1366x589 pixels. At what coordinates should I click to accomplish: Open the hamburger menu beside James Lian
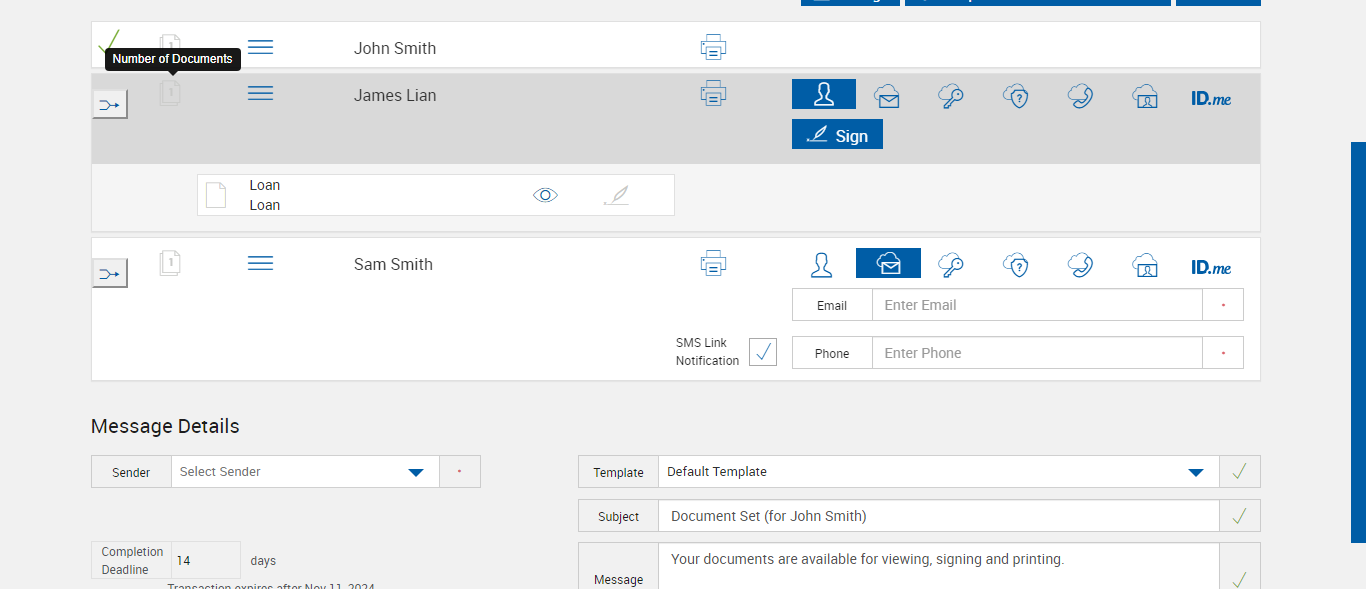pyautogui.click(x=260, y=93)
